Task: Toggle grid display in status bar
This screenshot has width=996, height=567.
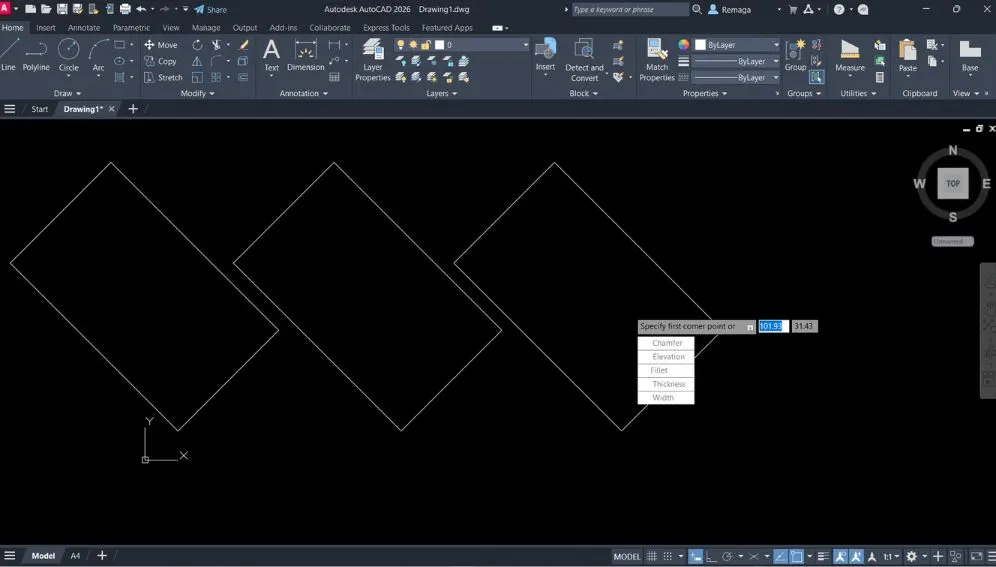Action: [x=652, y=556]
